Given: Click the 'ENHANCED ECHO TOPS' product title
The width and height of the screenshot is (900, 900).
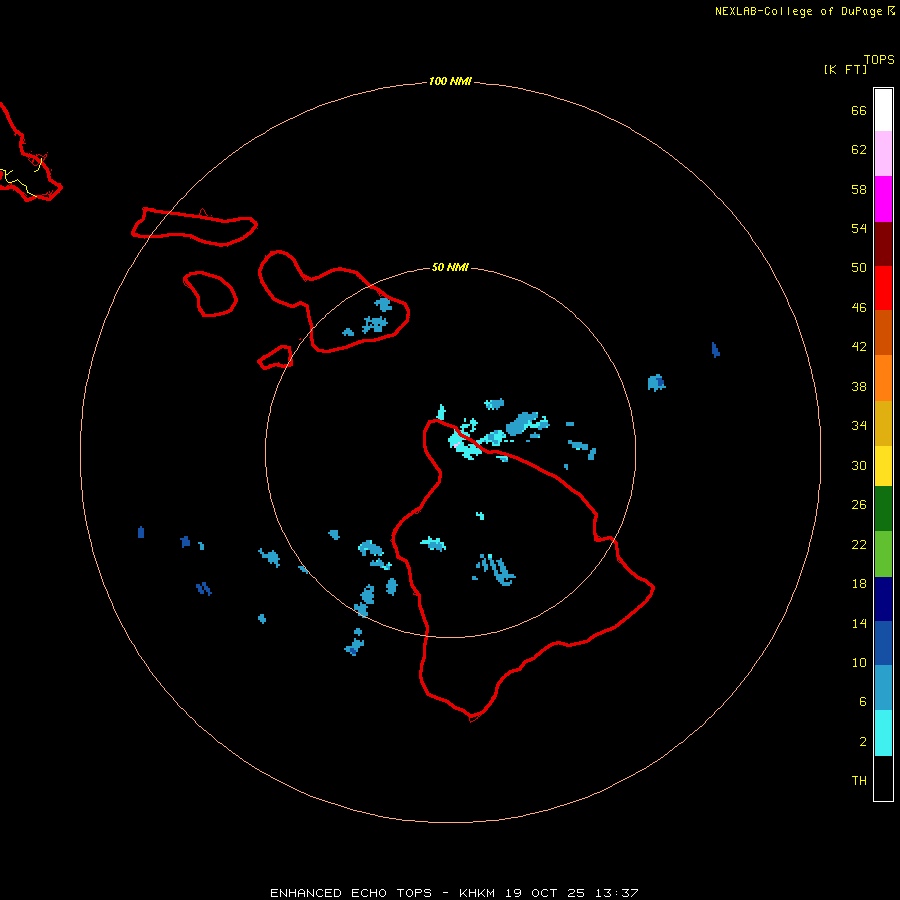Looking at the screenshot, I should [351, 893].
